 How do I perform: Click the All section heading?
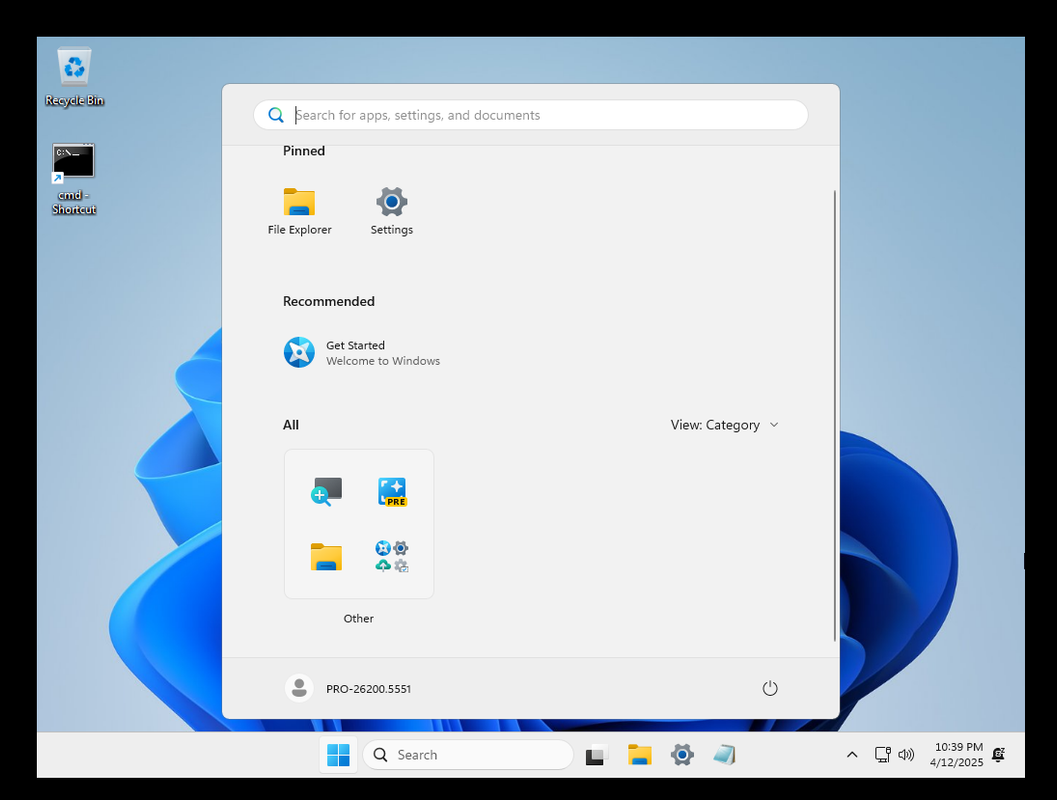291,425
